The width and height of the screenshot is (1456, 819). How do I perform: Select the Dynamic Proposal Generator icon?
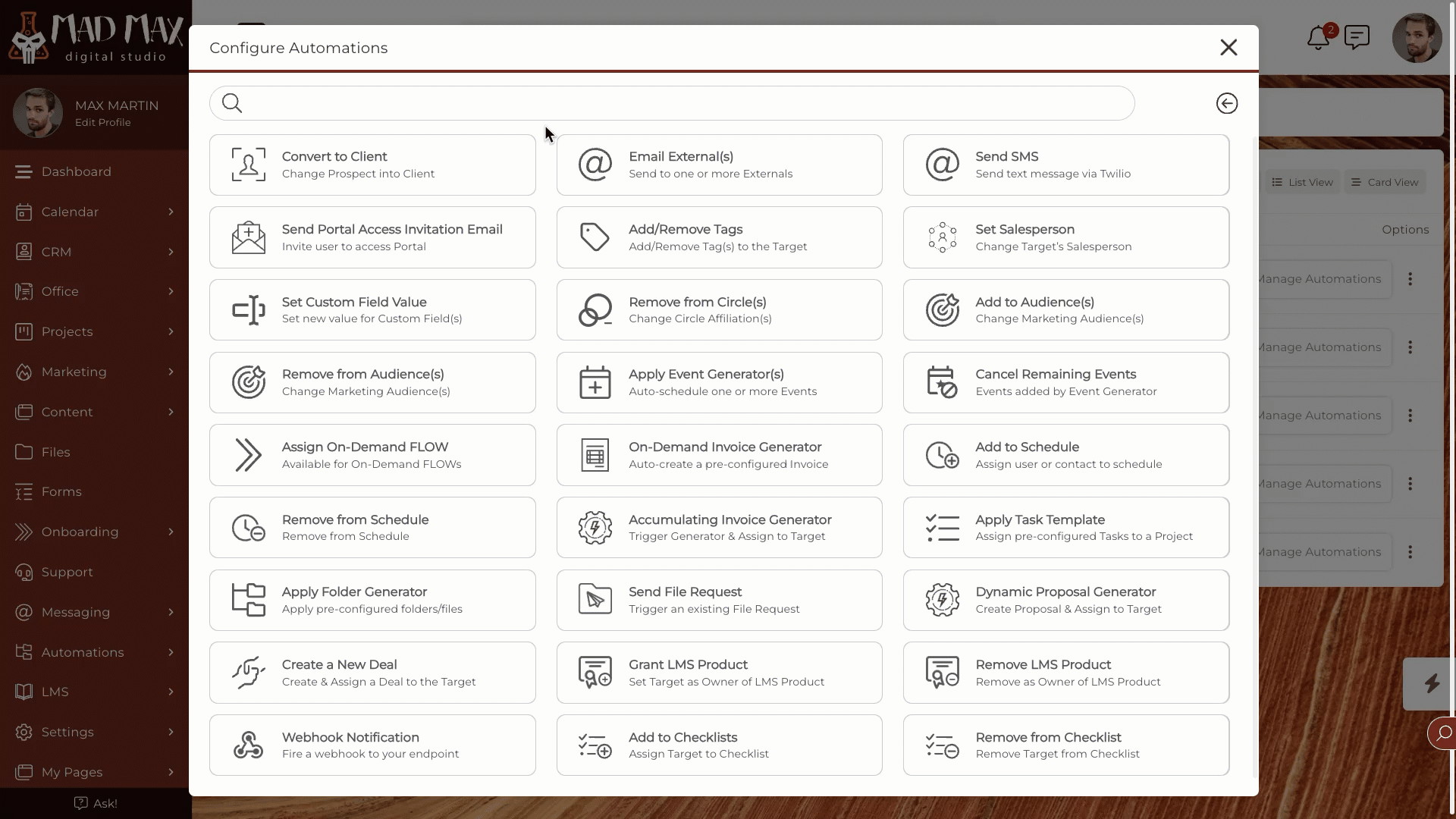pos(942,600)
